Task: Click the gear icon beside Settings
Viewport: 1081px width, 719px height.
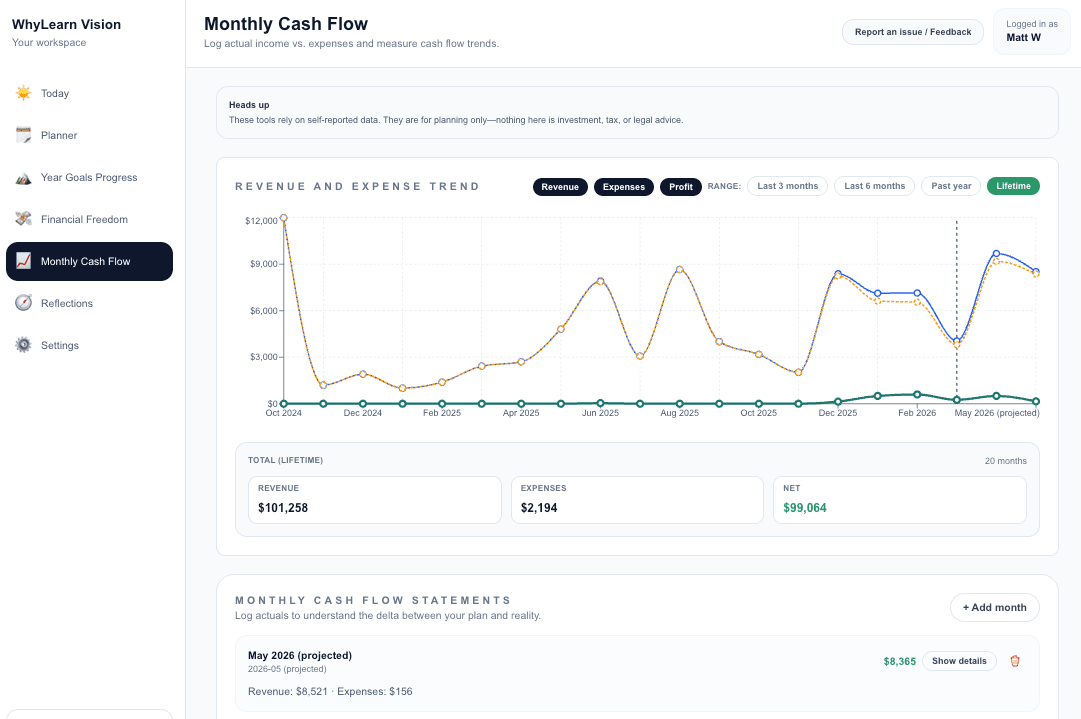Action: [x=23, y=345]
